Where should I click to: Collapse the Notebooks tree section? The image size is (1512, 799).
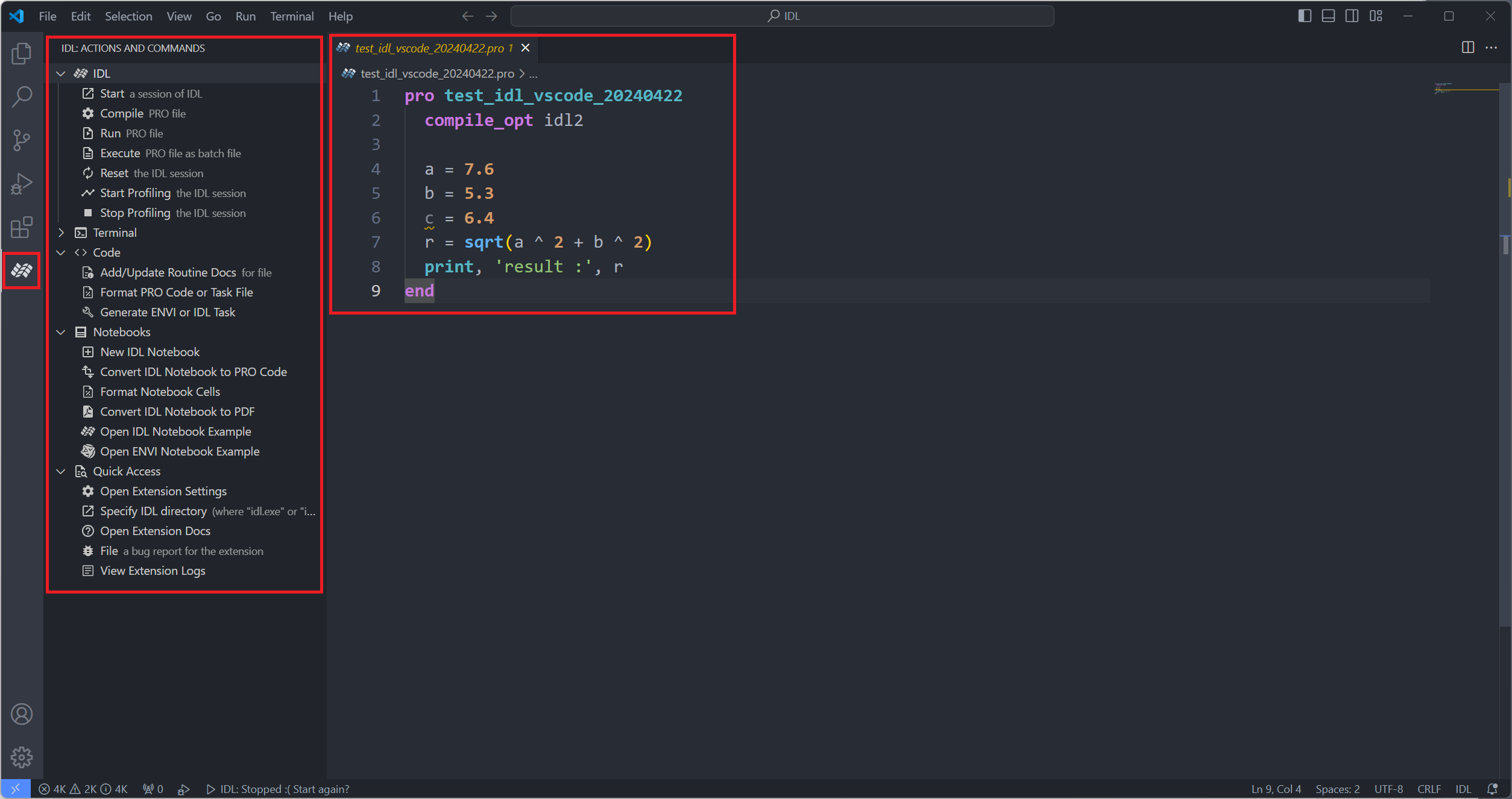tap(61, 332)
